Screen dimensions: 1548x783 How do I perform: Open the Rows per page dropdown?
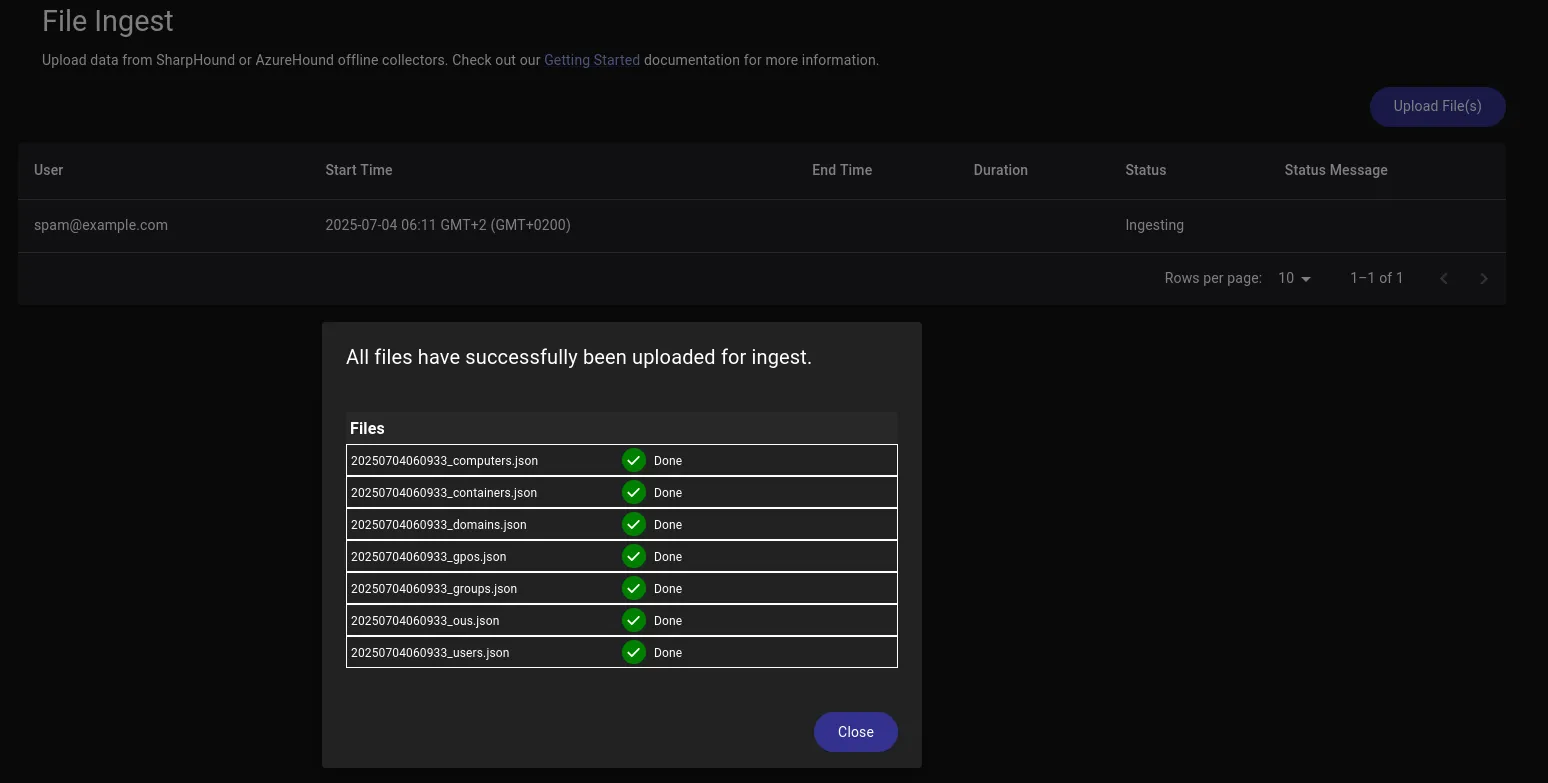pyautogui.click(x=1294, y=278)
